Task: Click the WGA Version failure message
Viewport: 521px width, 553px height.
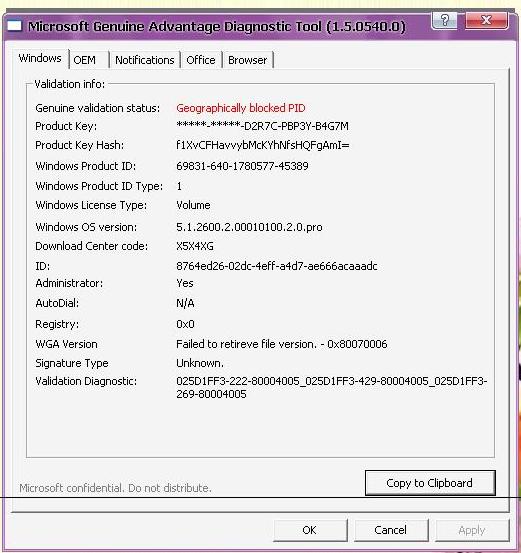Action: pyautogui.click(x=282, y=344)
